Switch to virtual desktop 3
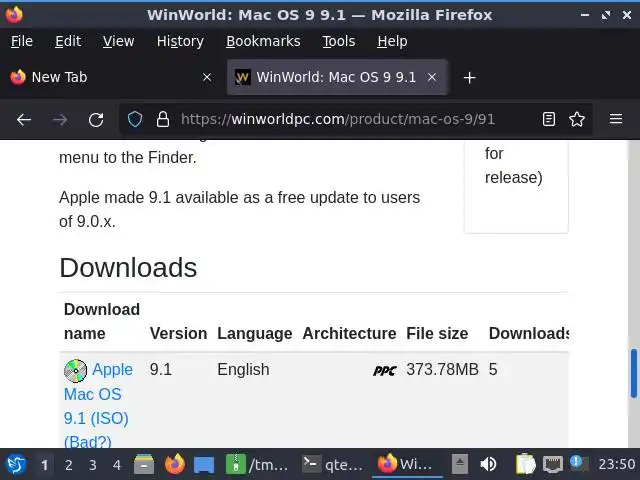This screenshot has height=480, width=640. click(93, 464)
